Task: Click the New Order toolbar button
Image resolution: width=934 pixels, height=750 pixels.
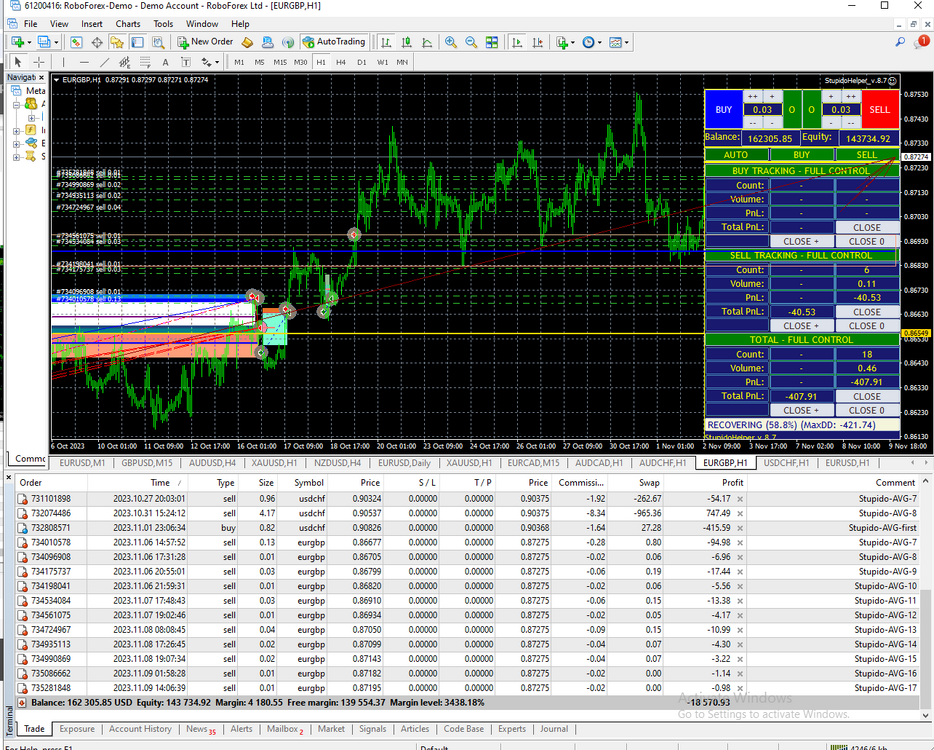Action: 206,42
